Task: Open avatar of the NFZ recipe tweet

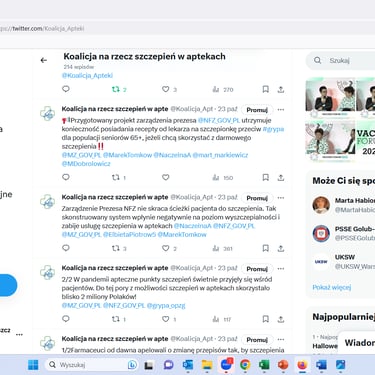Action: pyautogui.click(x=47, y=113)
